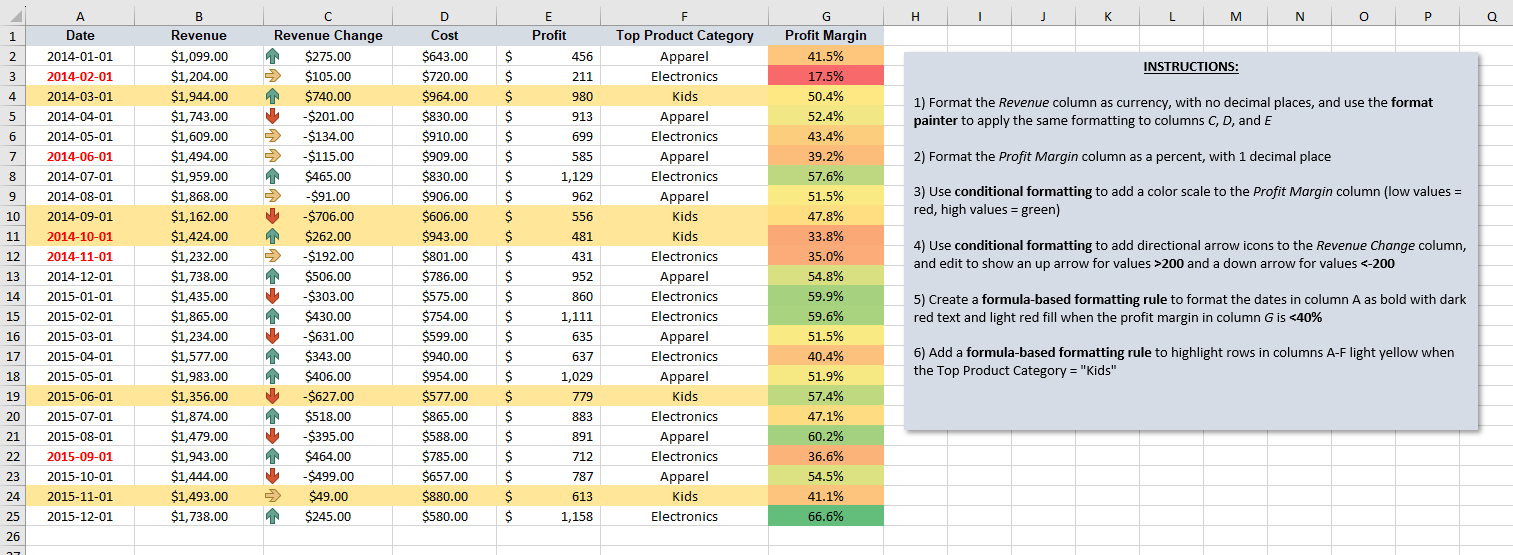Select row 1 header number
Image resolution: width=1513 pixels, height=555 pixels.
(12, 36)
